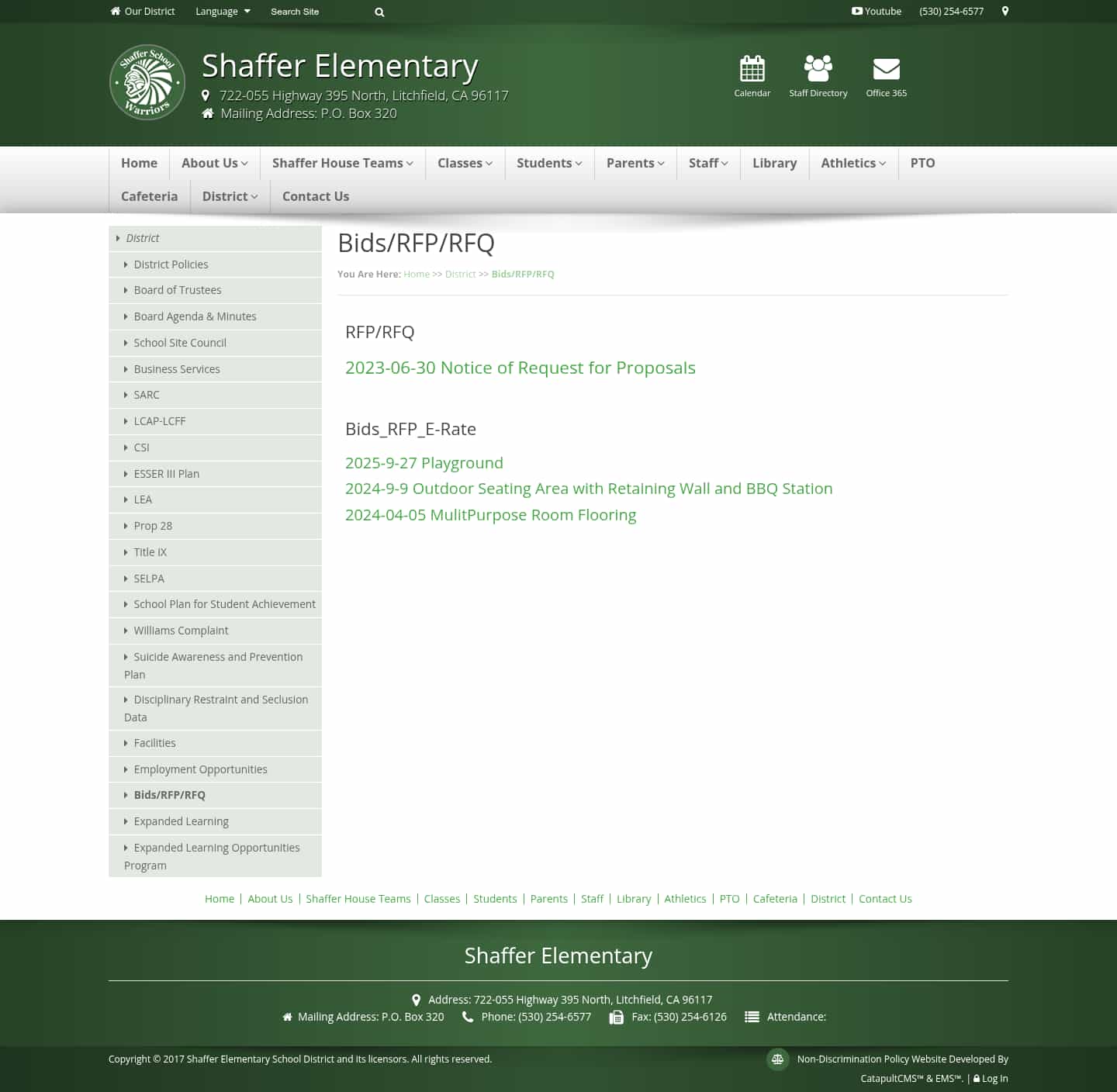Open the 2023-06-30 Notice of Request for Proposals
The image size is (1117, 1092).
[520, 368]
